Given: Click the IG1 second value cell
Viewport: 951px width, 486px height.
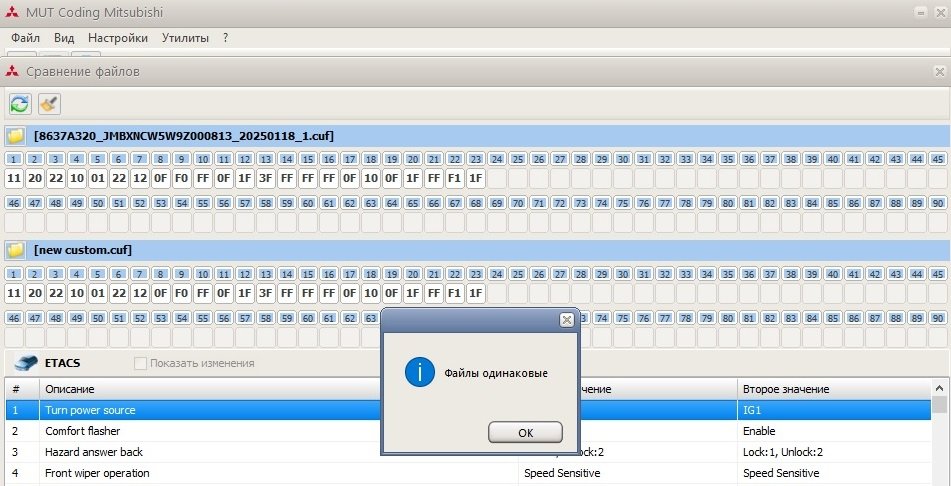Looking at the screenshot, I should click(834, 410).
